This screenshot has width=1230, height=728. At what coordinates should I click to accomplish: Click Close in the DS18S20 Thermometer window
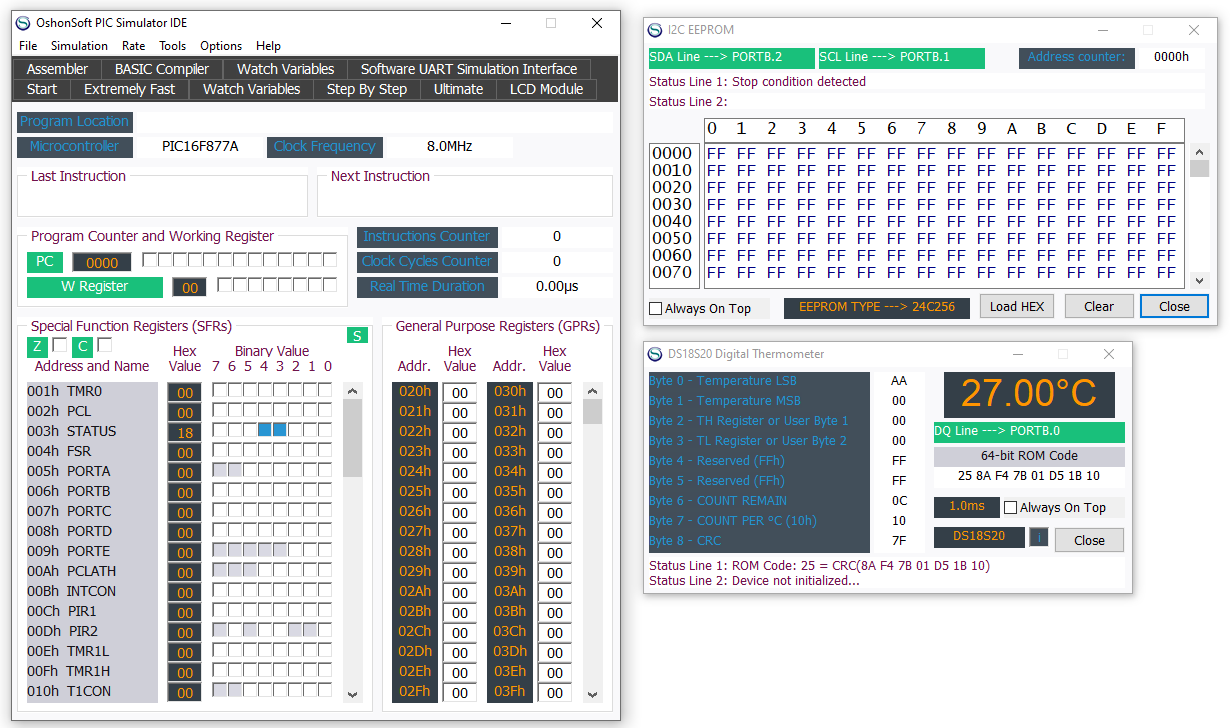coord(1089,540)
